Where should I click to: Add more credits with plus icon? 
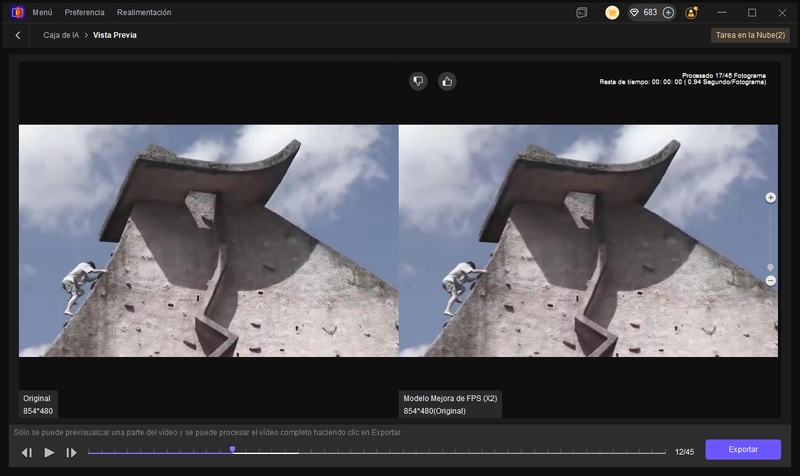[668, 13]
